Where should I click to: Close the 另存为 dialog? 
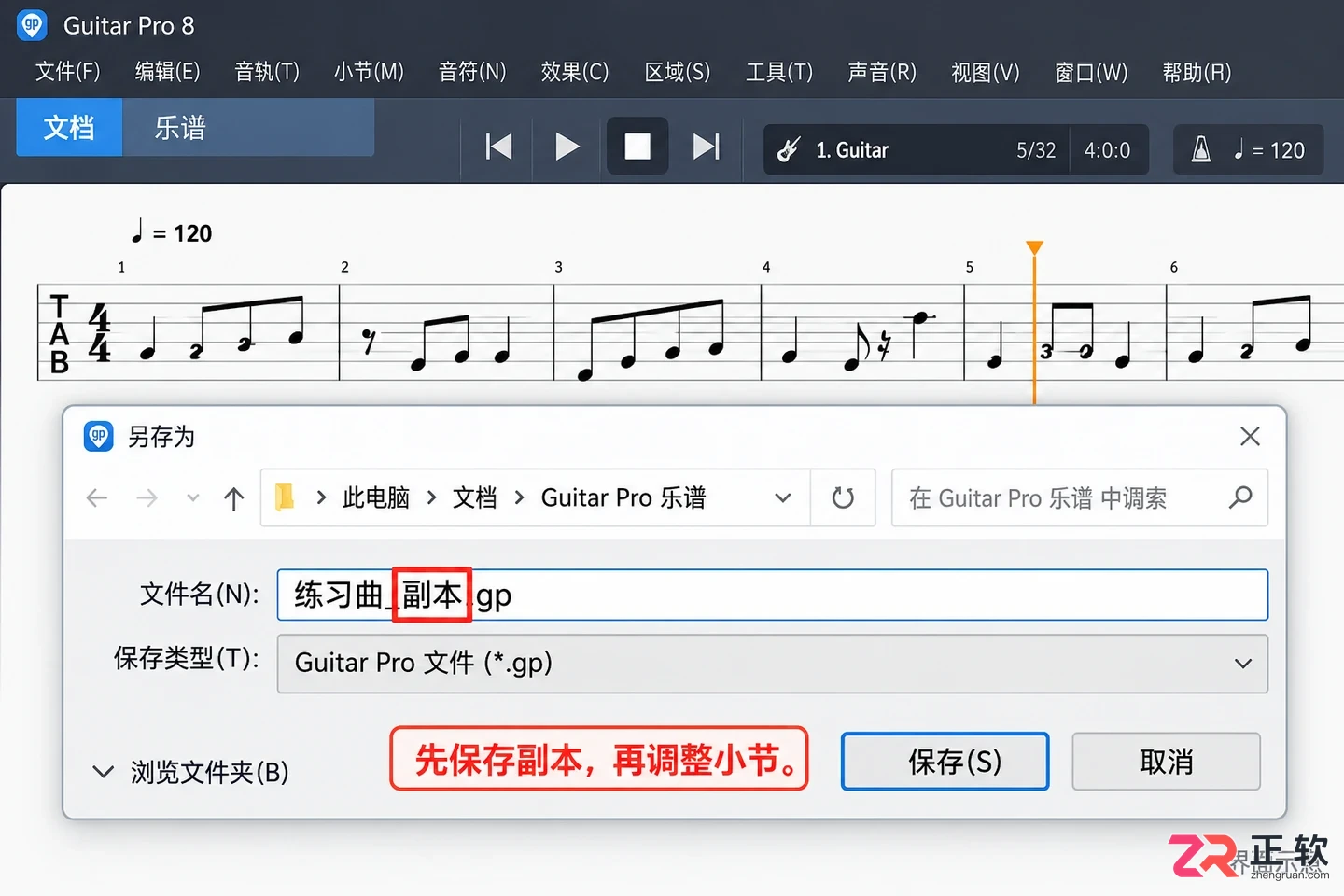1250,436
